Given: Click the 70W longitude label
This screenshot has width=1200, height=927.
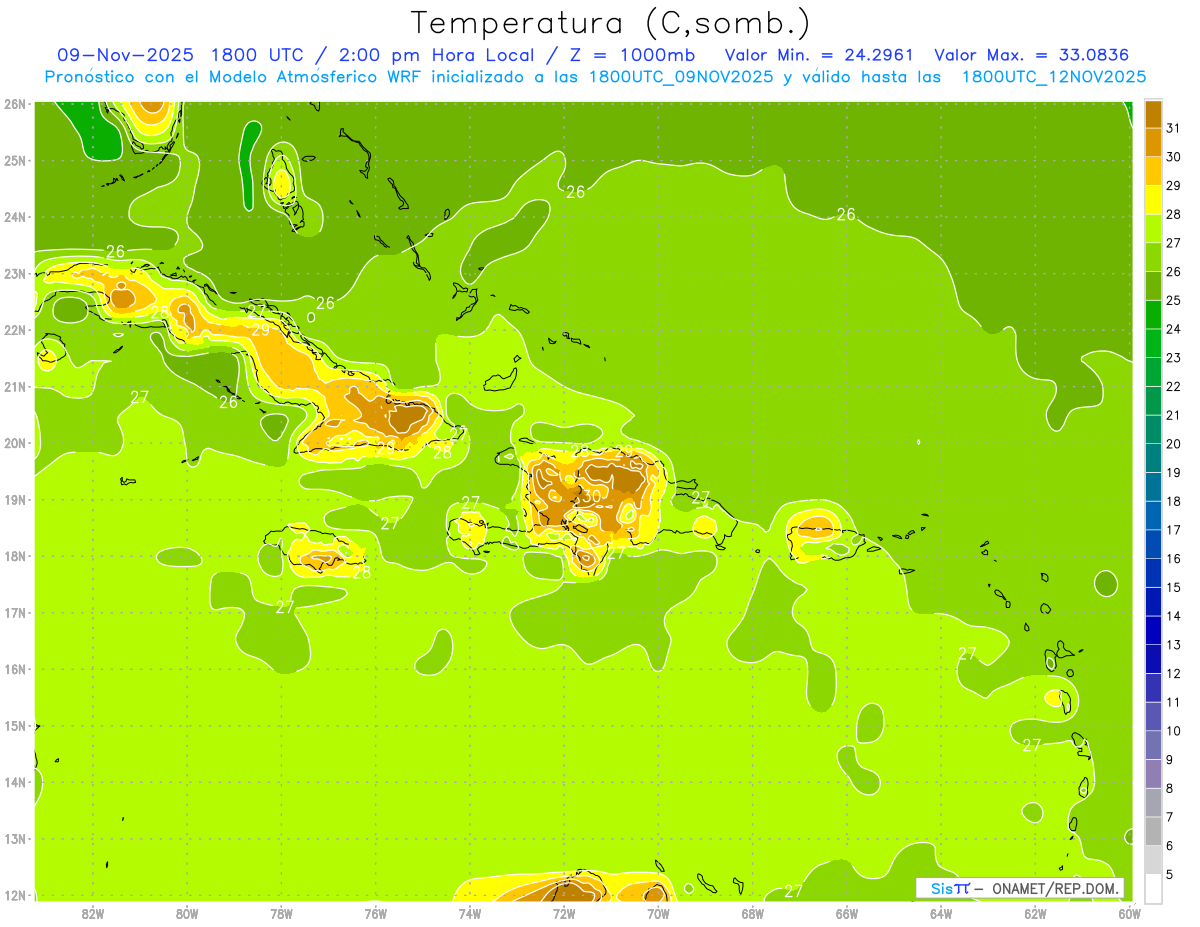Looking at the screenshot, I should click(x=658, y=913).
